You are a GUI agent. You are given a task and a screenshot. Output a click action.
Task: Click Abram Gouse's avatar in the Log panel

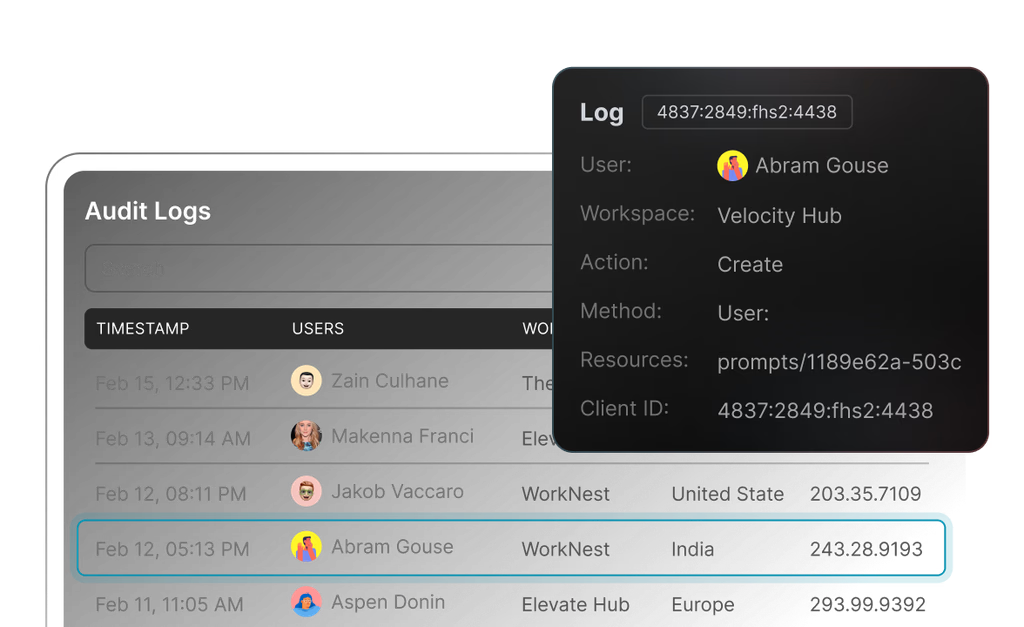point(733,165)
